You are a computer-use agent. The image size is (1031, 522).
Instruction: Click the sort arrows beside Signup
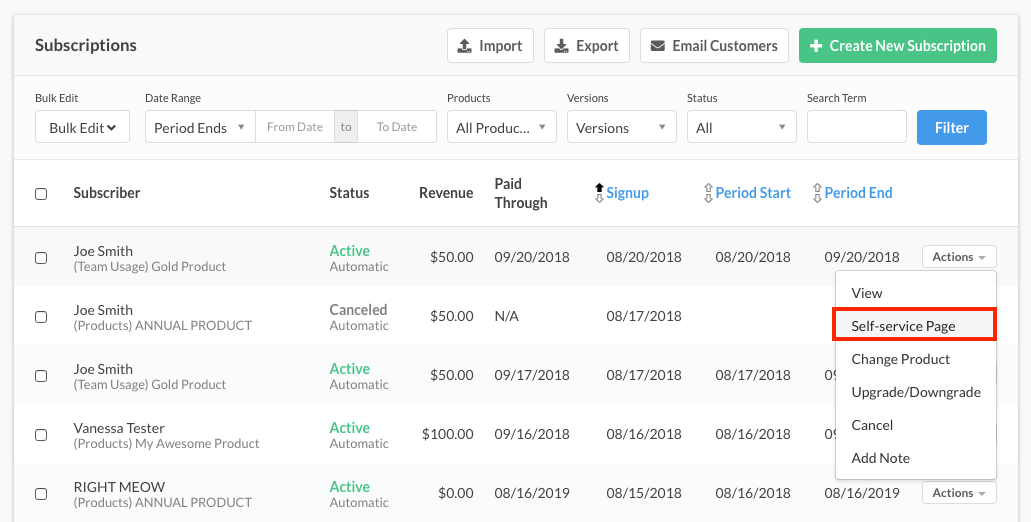pos(599,193)
